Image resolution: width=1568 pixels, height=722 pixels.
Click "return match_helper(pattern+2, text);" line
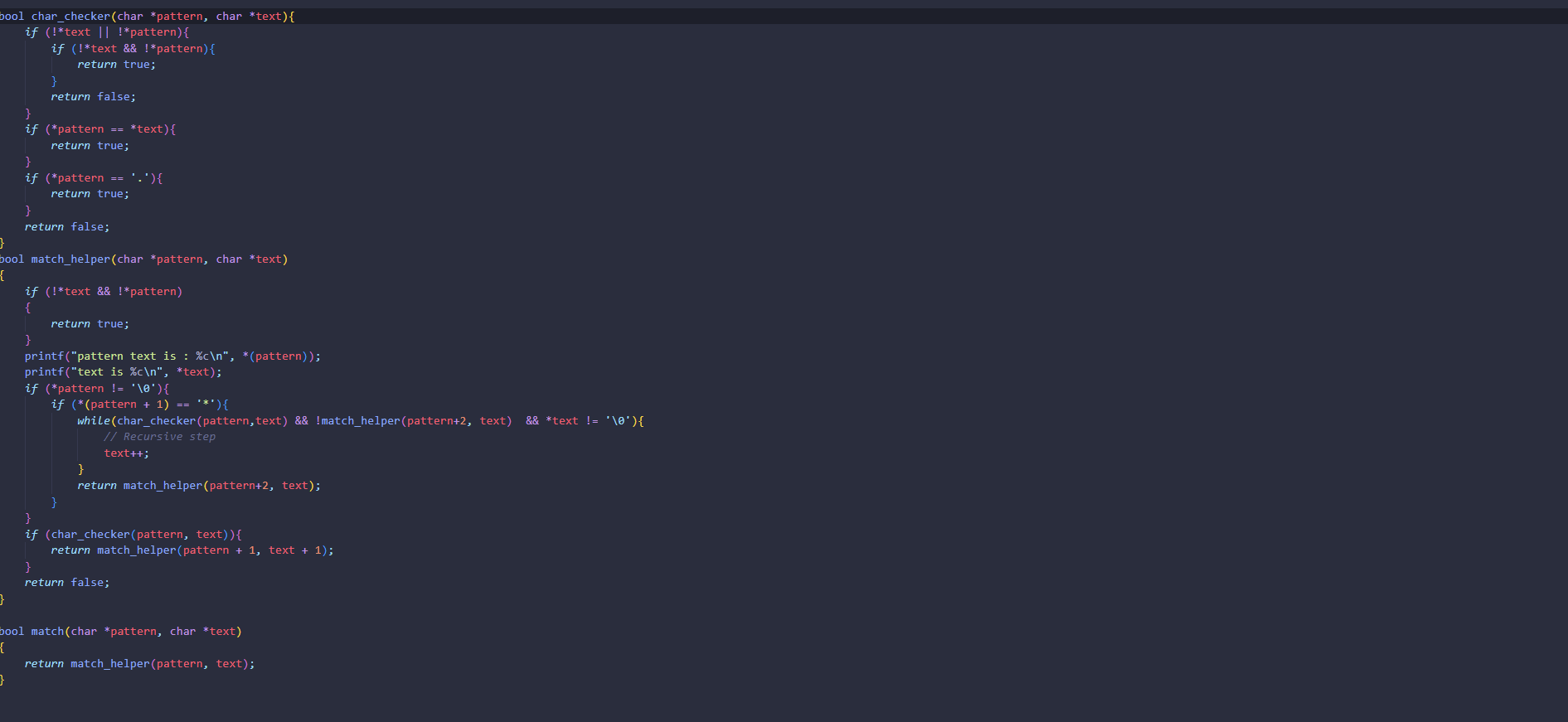coord(199,486)
